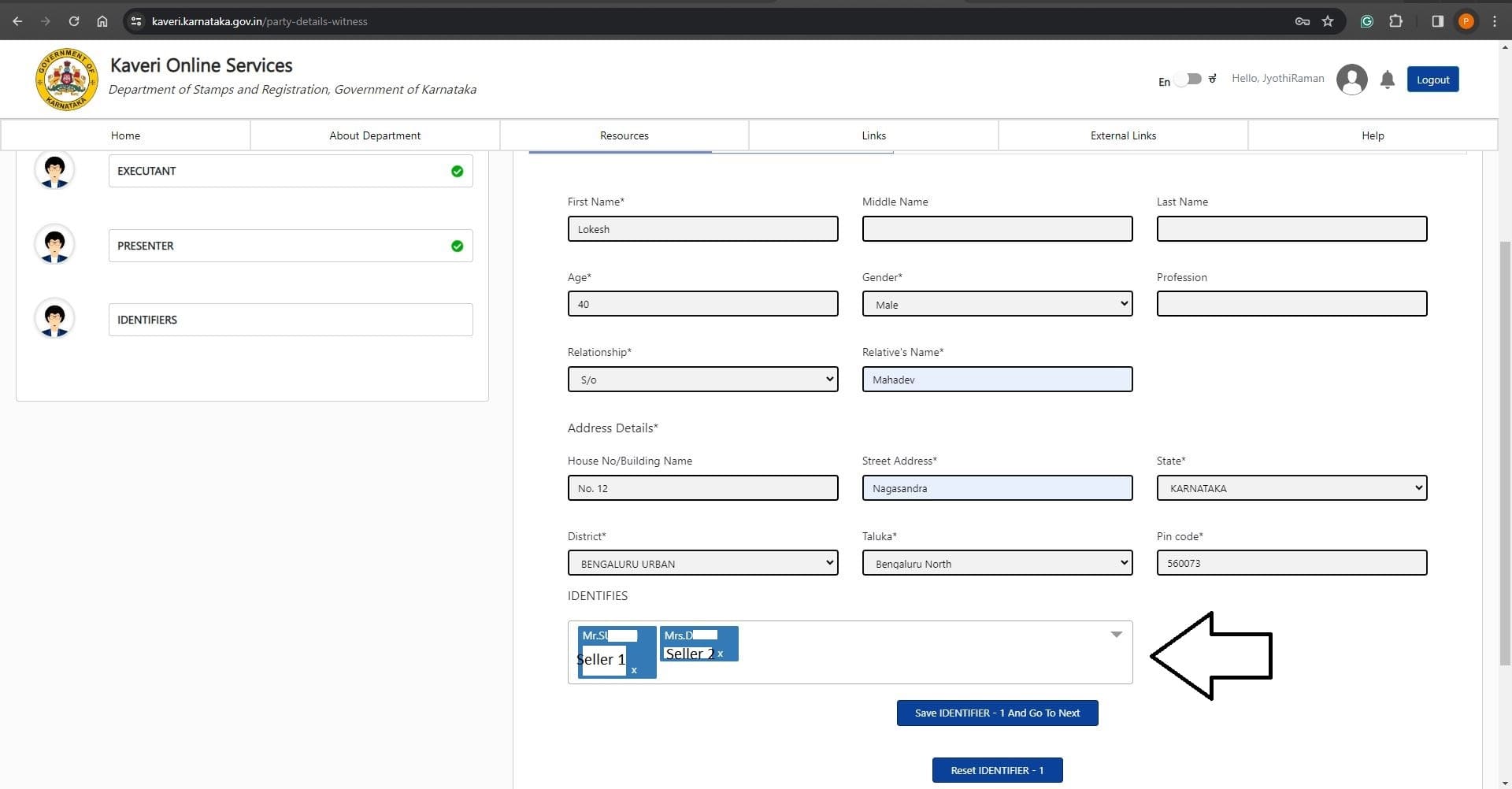Image resolution: width=1512 pixels, height=789 pixels.
Task: Click the Identifiers person avatar icon
Action: pos(54,319)
